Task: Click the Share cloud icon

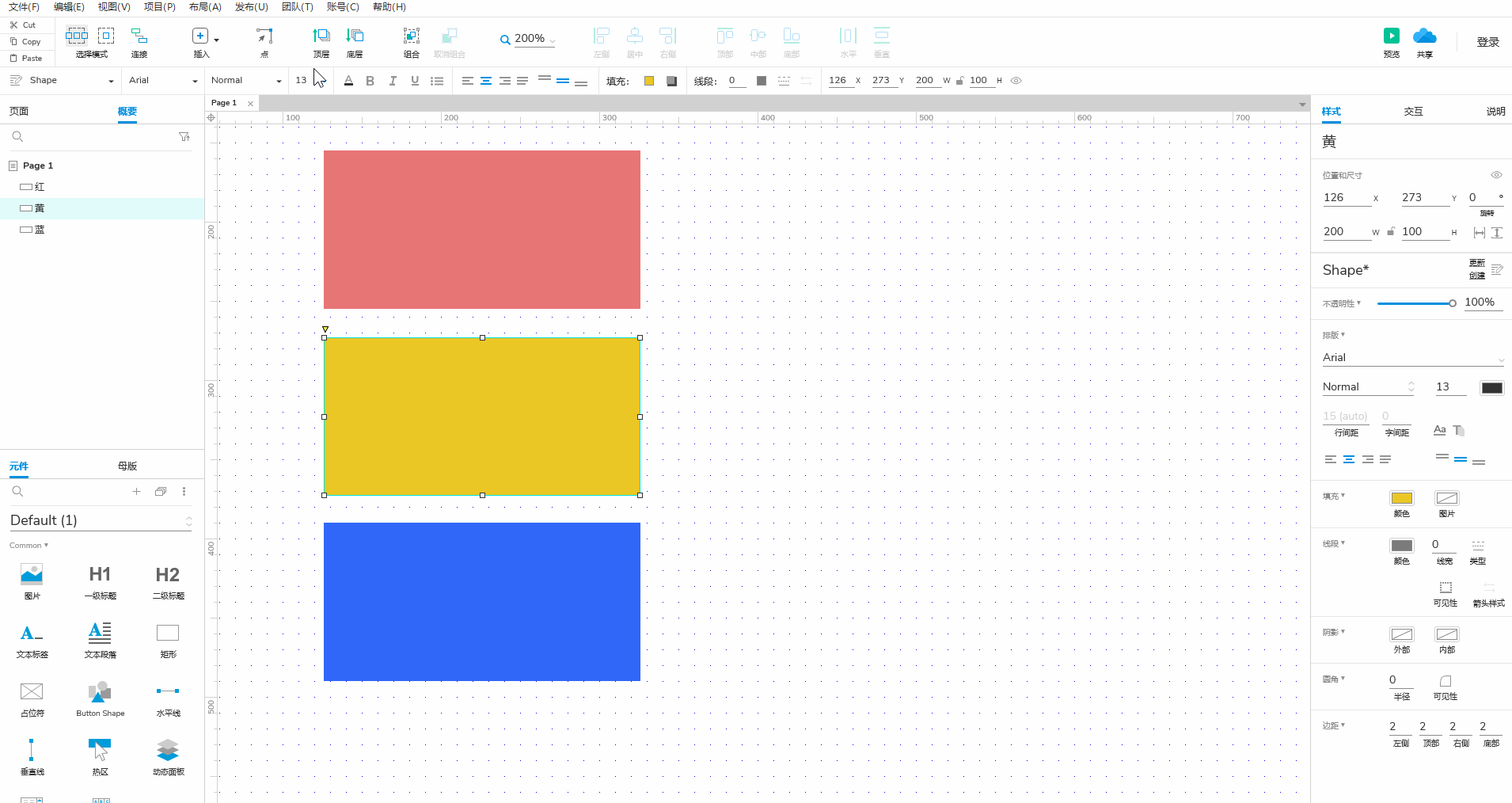Action: point(1424,36)
